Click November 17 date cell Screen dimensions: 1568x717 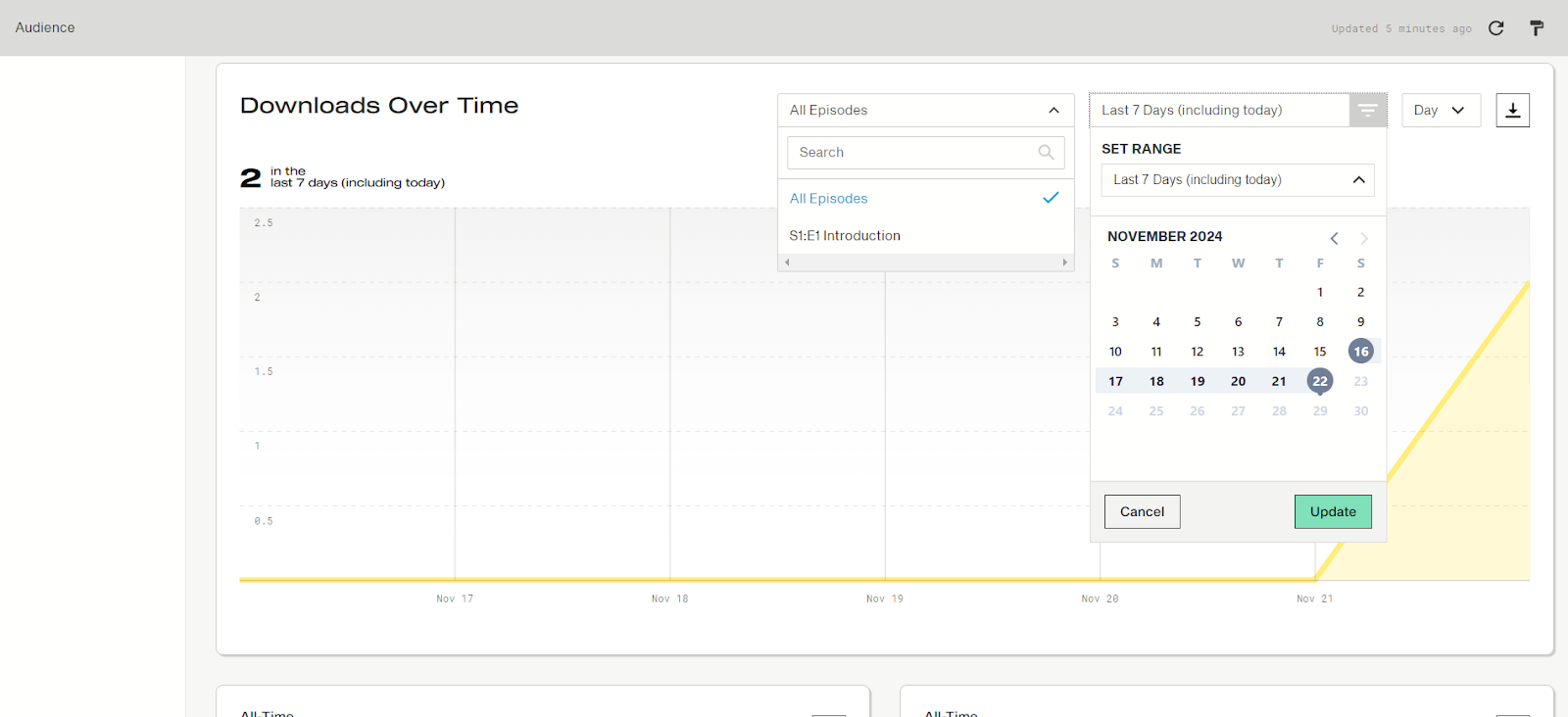[x=1115, y=381]
